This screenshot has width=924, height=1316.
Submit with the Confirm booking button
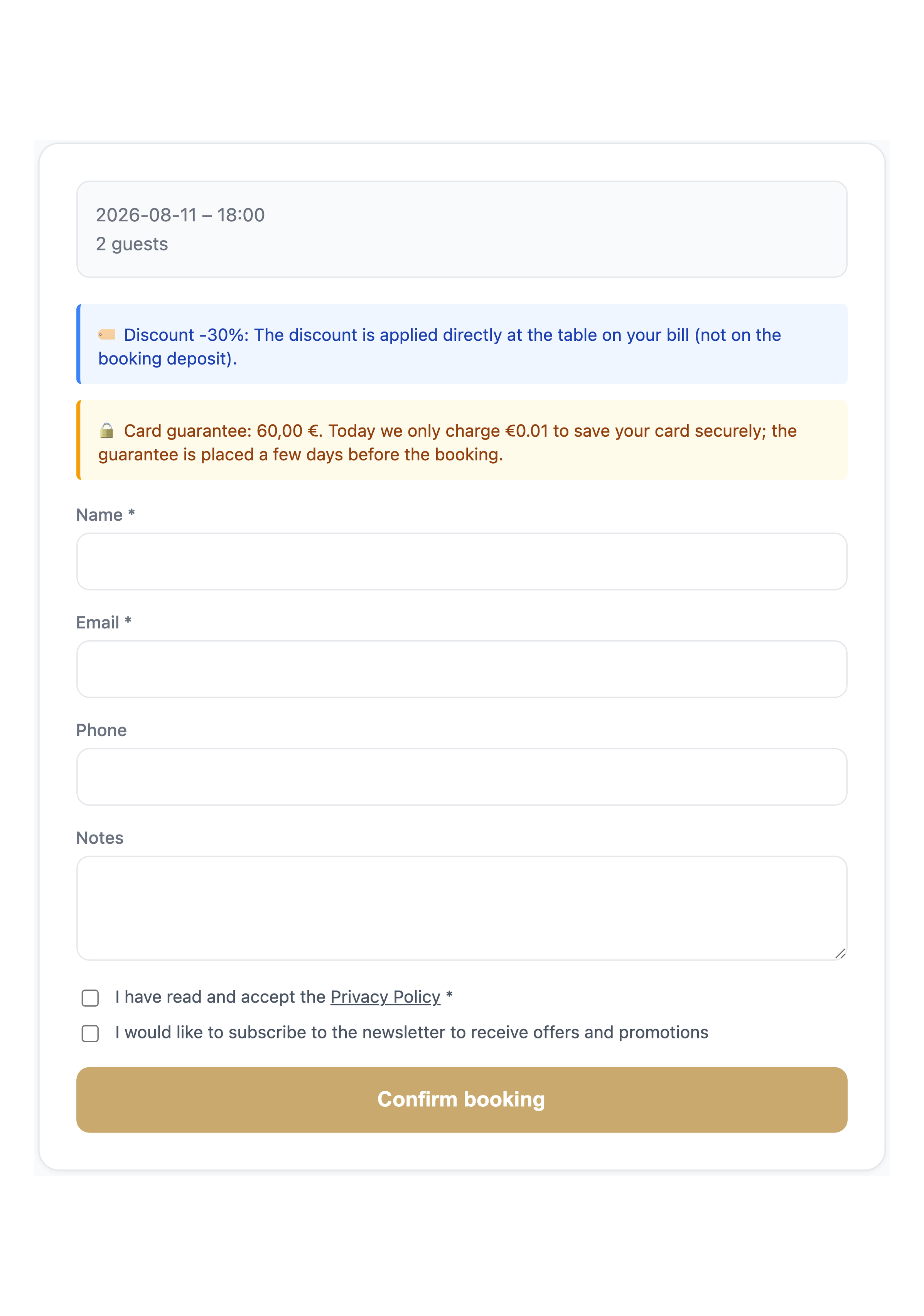point(462,1099)
